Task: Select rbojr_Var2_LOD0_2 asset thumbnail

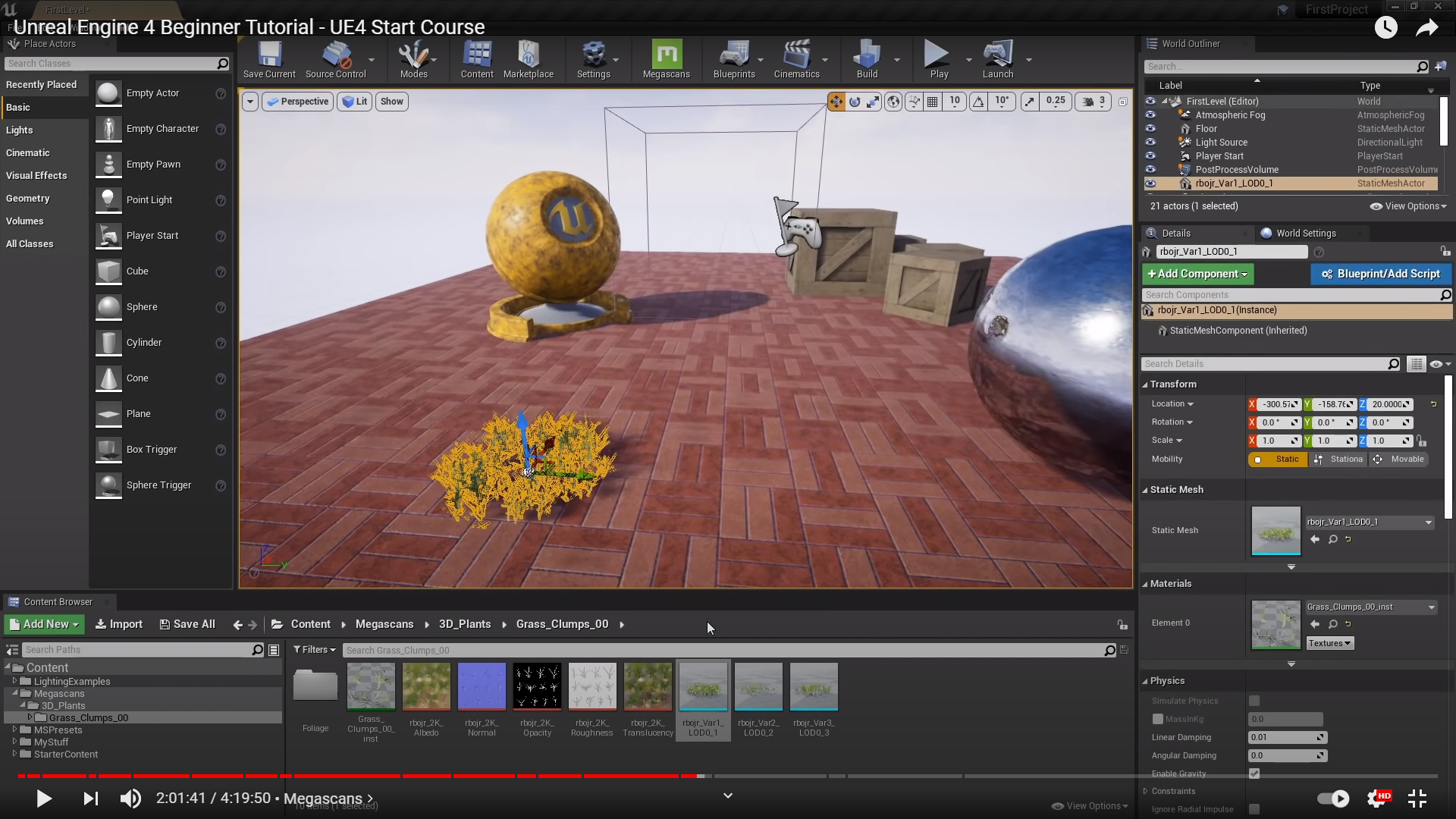Action: [x=758, y=687]
